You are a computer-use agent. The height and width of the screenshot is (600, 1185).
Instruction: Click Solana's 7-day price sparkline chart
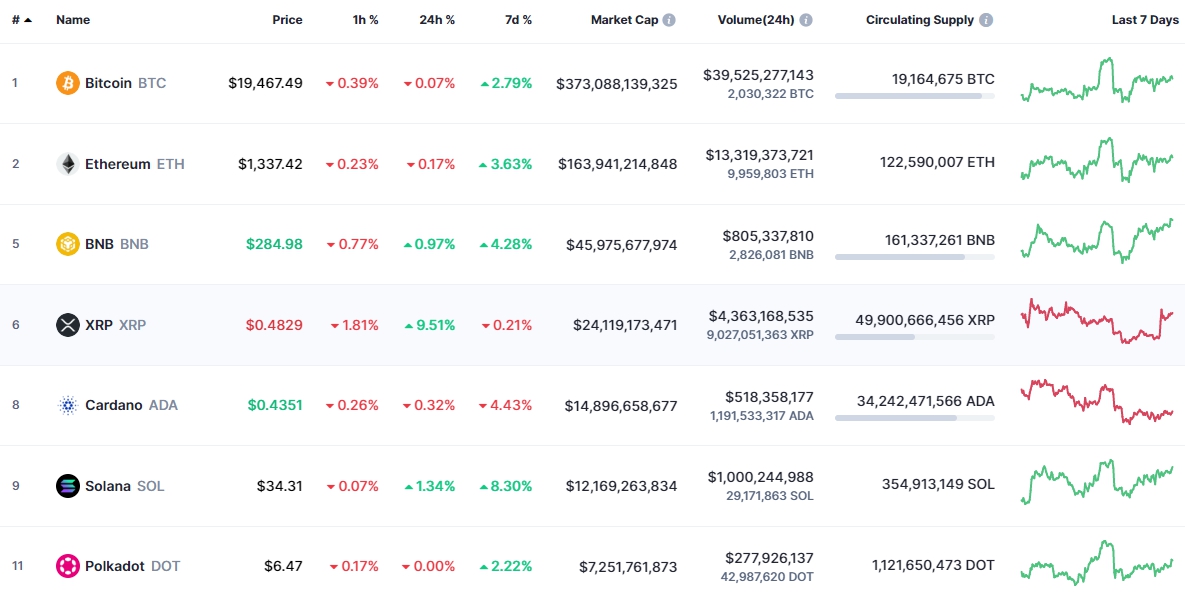click(x=1097, y=481)
